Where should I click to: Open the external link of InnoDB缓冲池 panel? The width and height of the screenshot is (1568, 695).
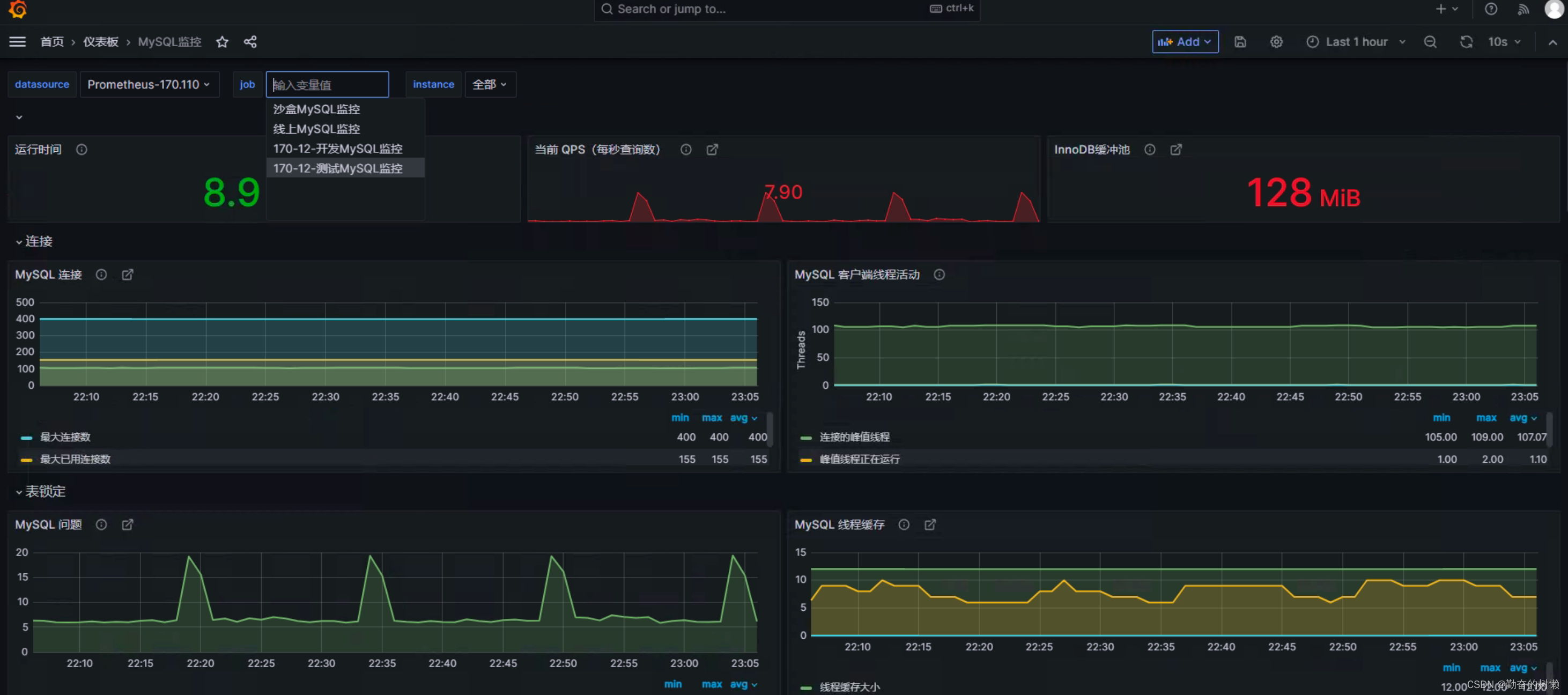[1176, 149]
